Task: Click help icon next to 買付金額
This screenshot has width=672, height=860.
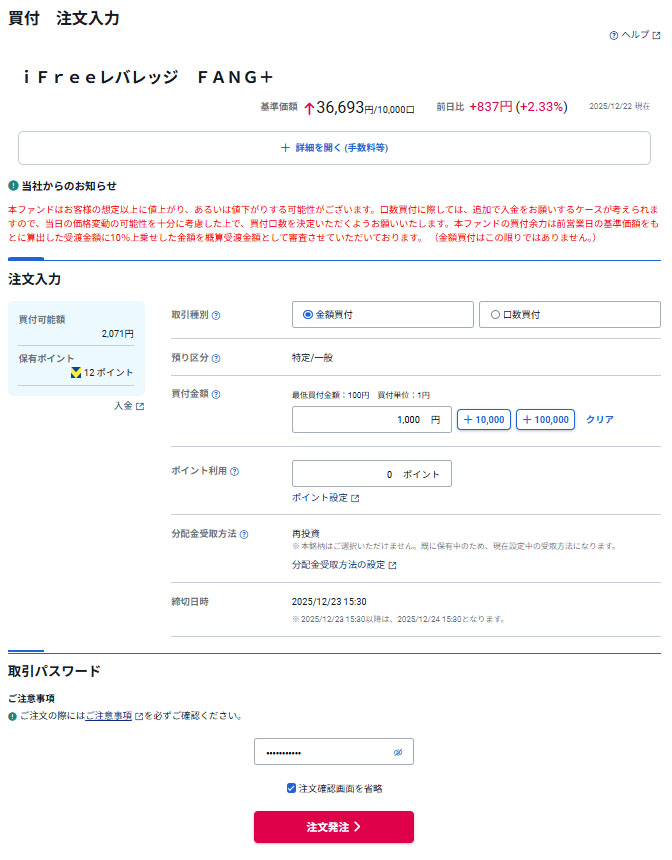Action: [x=216, y=395]
